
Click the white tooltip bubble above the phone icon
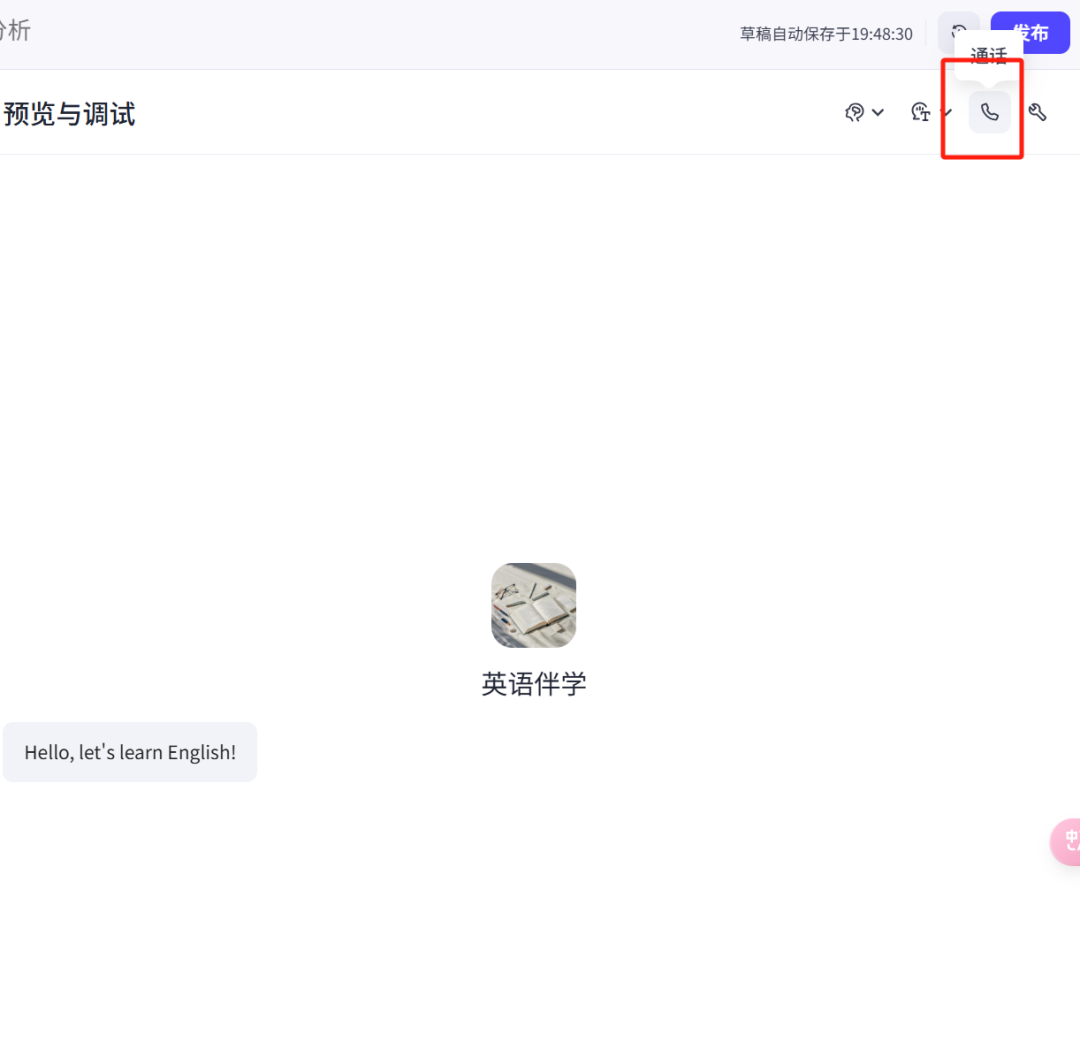(x=988, y=56)
